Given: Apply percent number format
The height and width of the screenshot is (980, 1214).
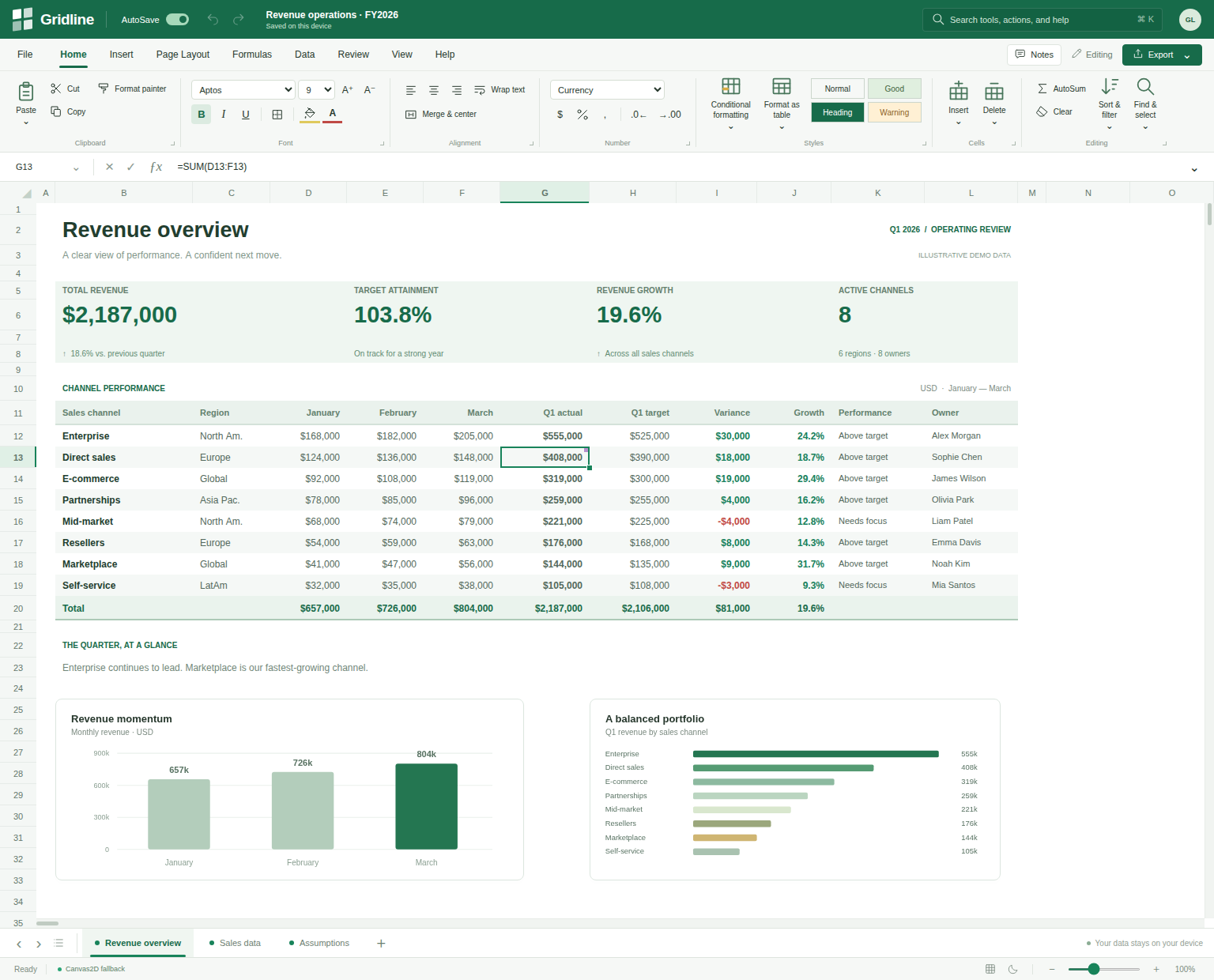Looking at the screenshot, I should click(582, 115).
